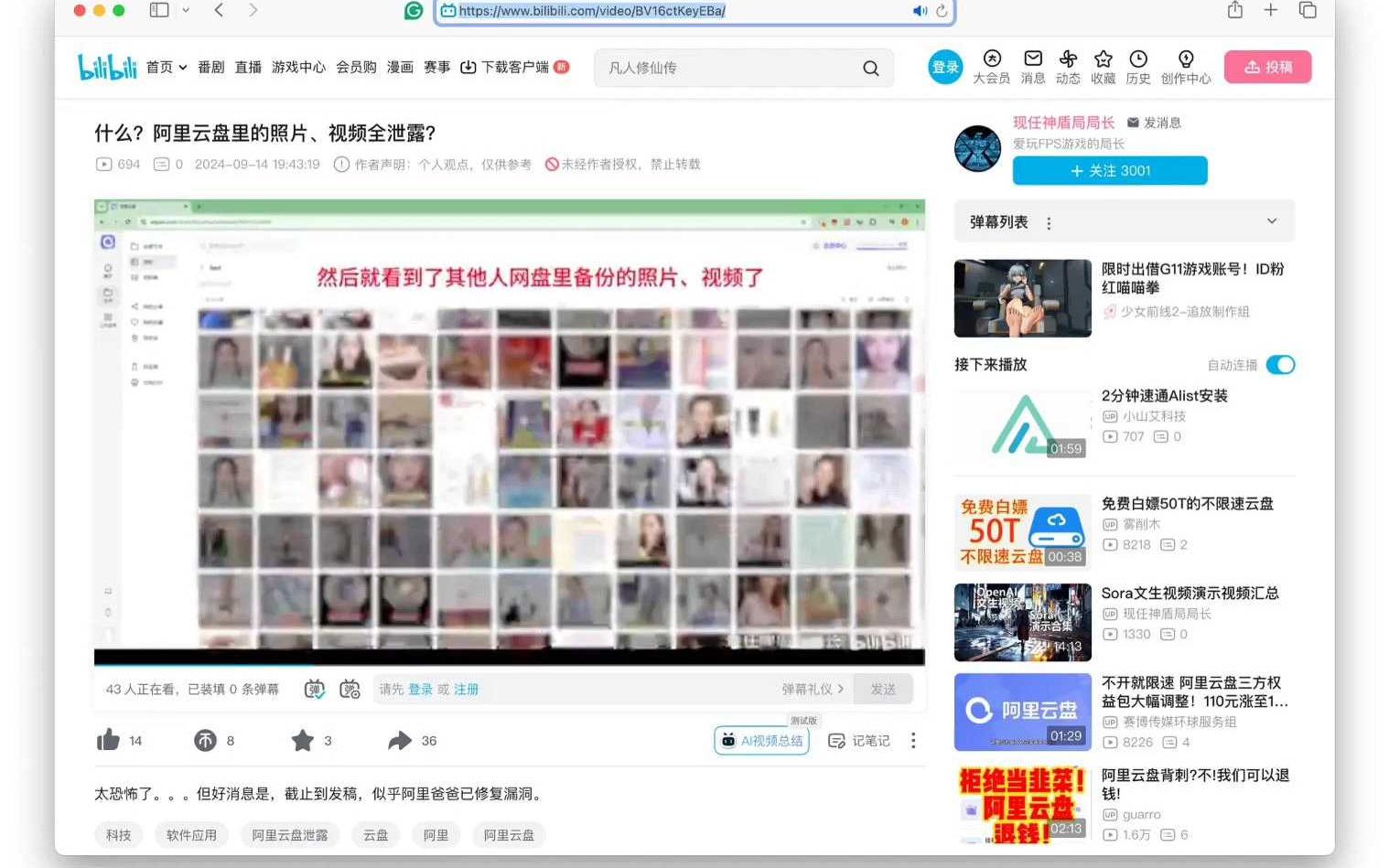Image resolution: width=1389 pixels, height=868 pixels.
Task: Expand the 弹幕列表 panel chevron
Action: [x=1271, y=221]
